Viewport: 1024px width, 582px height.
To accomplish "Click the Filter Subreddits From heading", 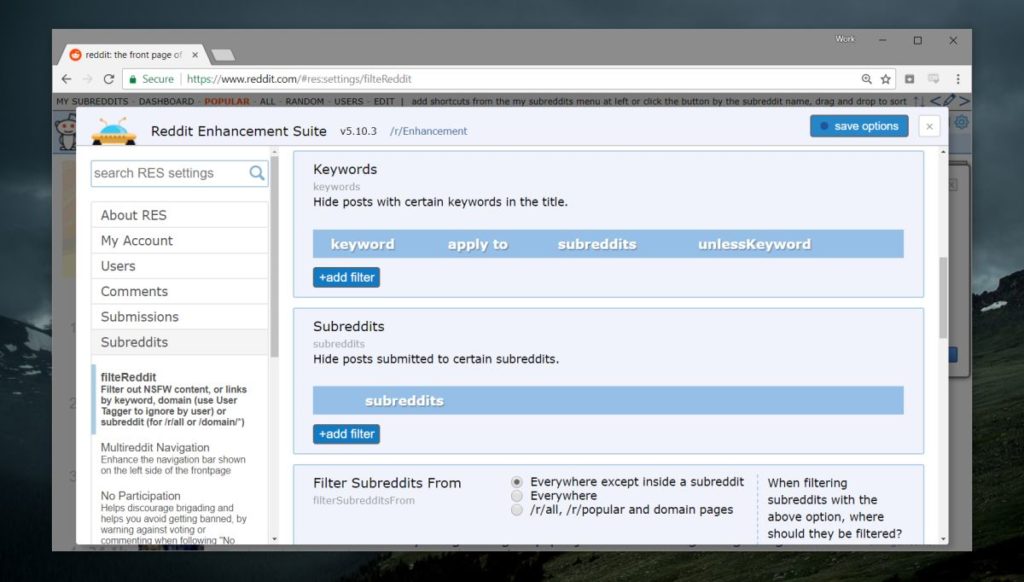I will 387,483.
